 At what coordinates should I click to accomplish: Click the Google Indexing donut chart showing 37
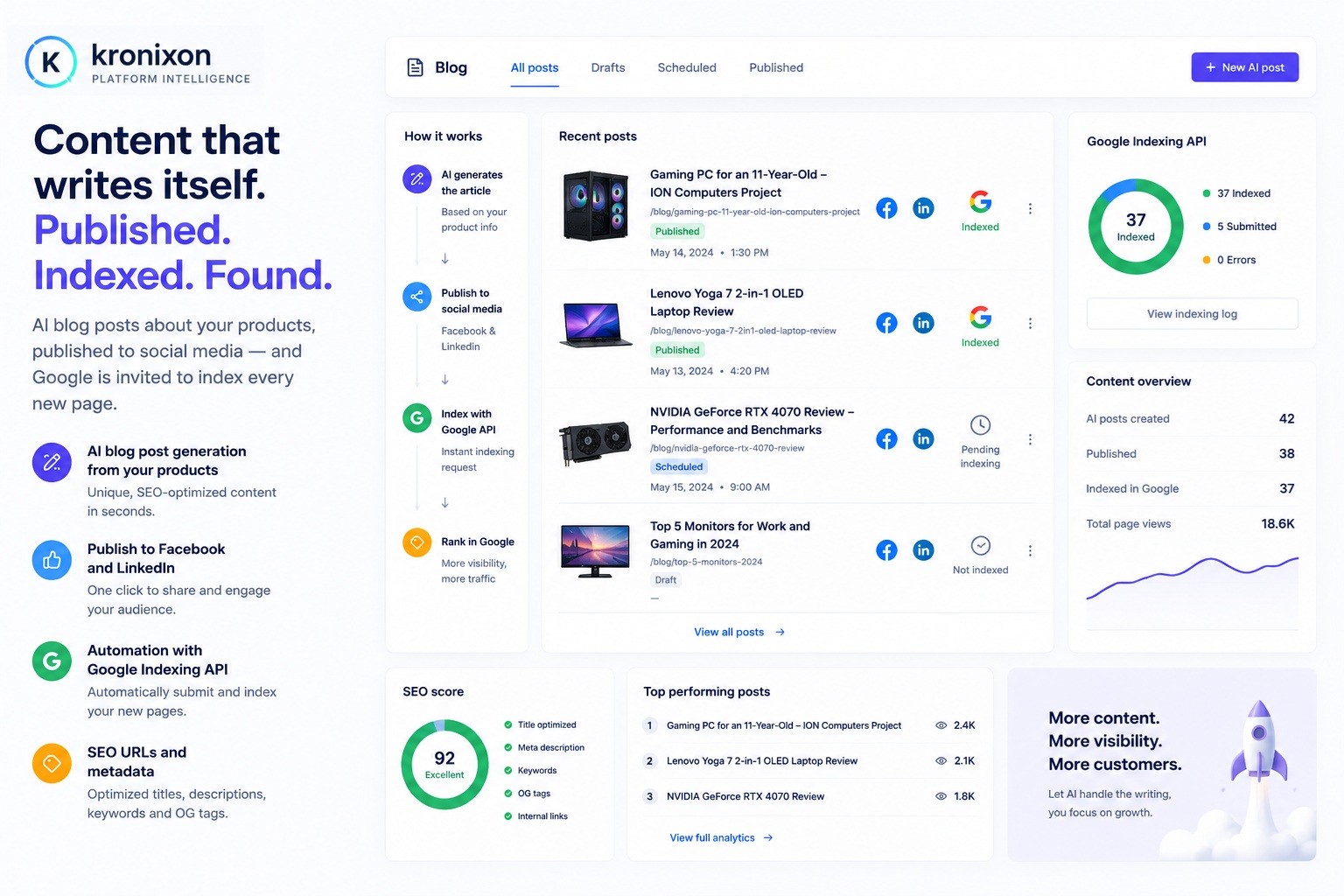pos(1136,227)
